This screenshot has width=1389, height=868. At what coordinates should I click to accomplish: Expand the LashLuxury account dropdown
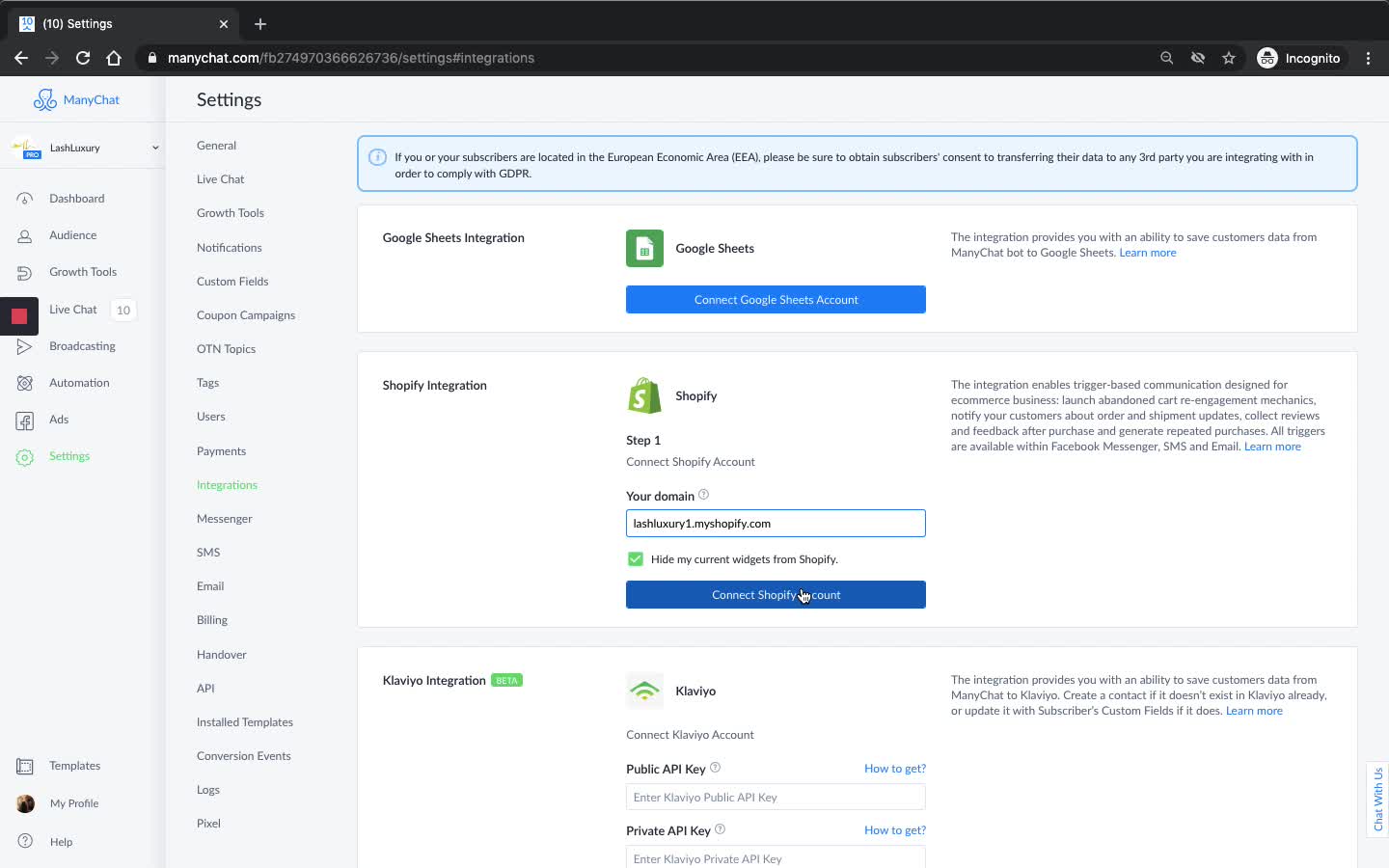[x=154, y=148]
